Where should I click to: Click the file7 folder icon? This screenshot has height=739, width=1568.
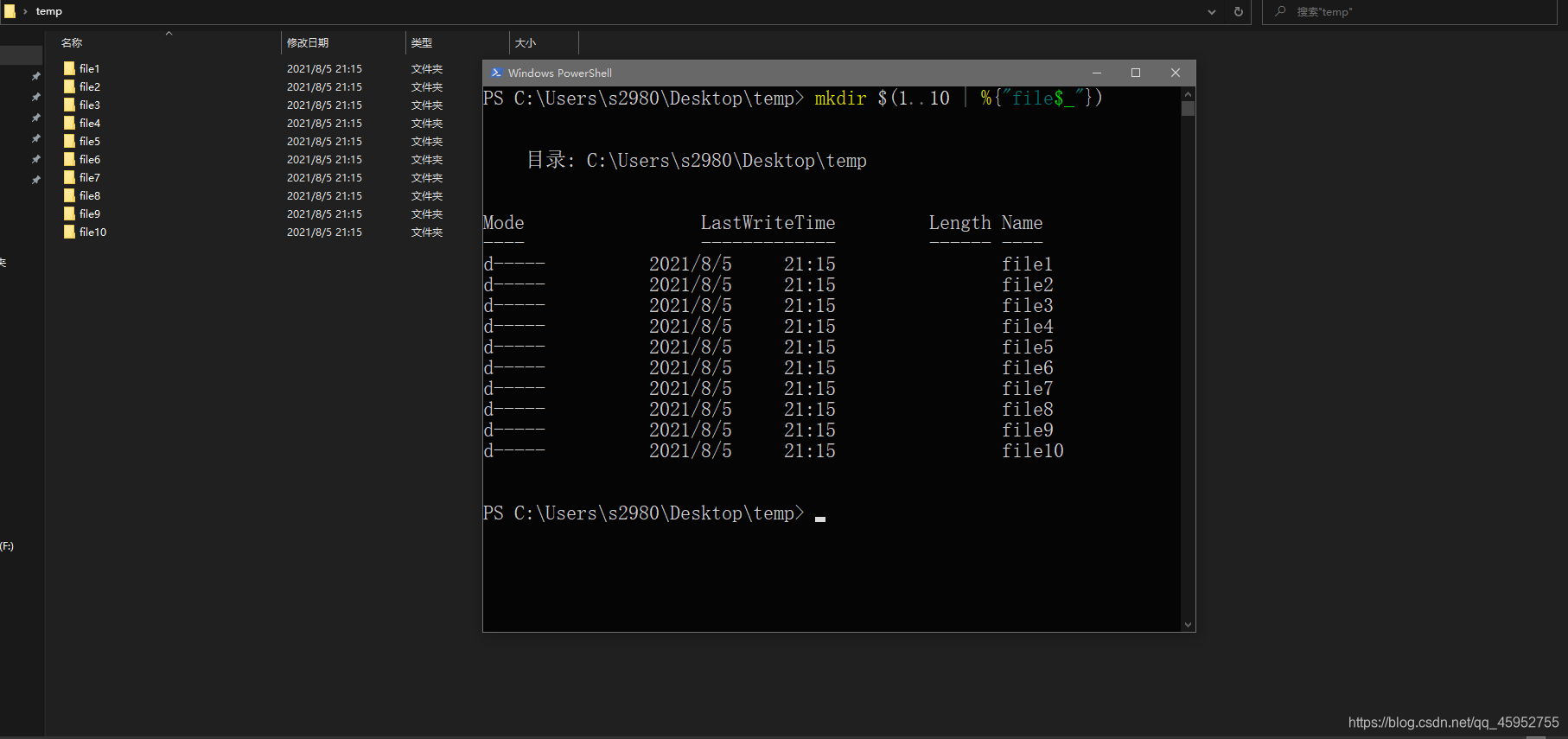pos(69,177)
